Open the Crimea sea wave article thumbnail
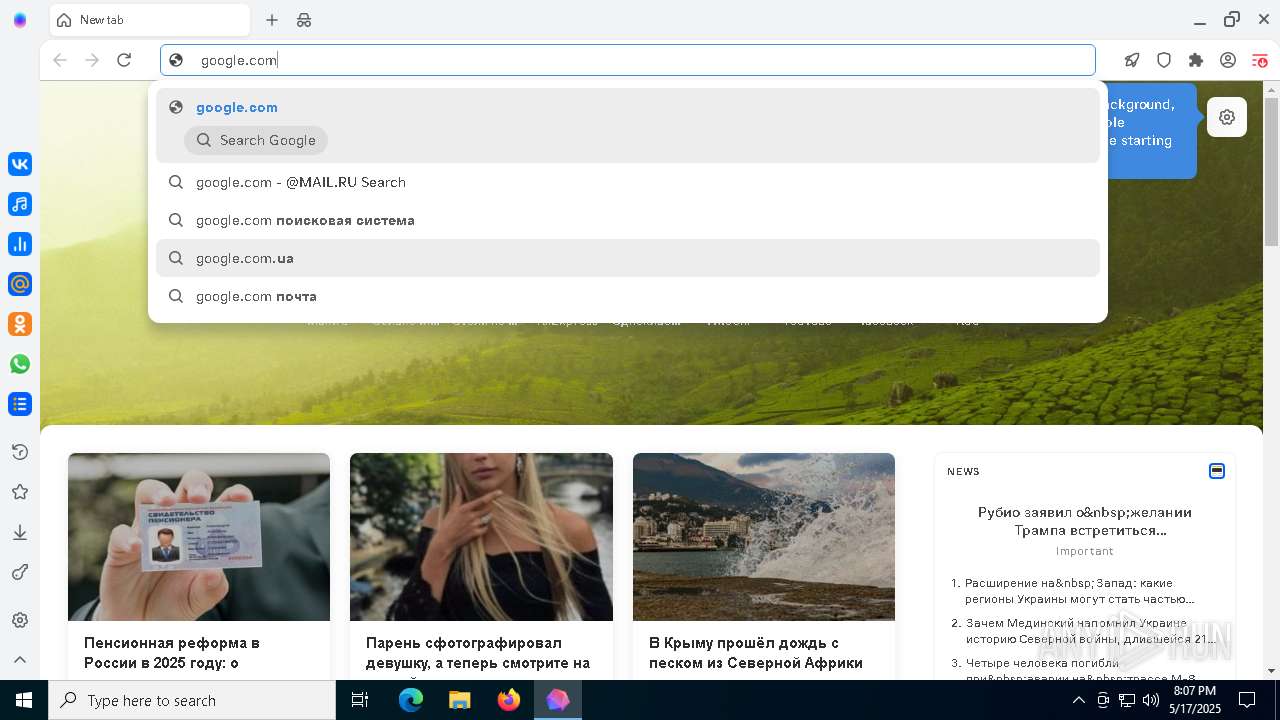1280x720 pixels. tap(764, 537)
